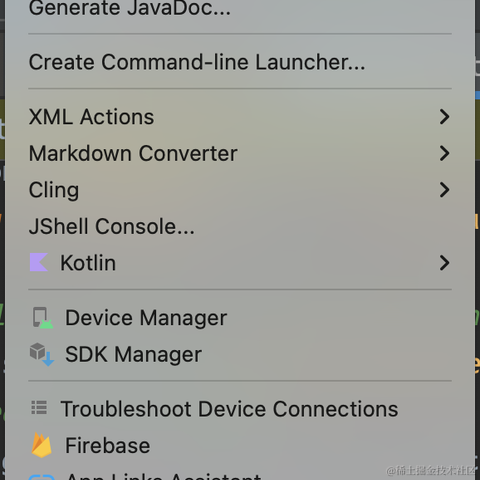Image resolution: width=480 pixels, height=480 pixels.
Task: Click the Troubleshoot Device Connections list icon
Action: click(x=39, y=408)
